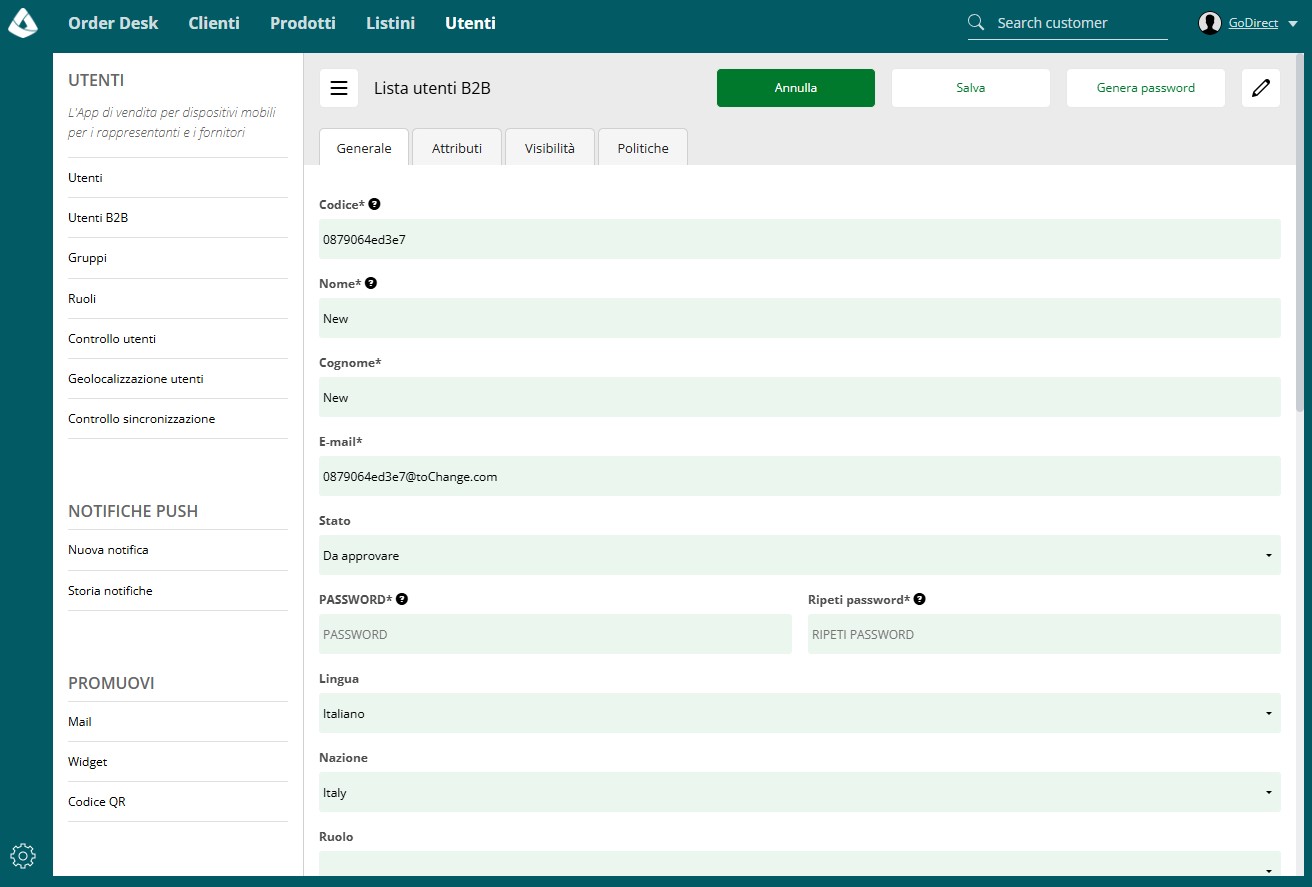
Task: Open the hamburger menu next to Lista utenti B2B
Action: point(339,88)
